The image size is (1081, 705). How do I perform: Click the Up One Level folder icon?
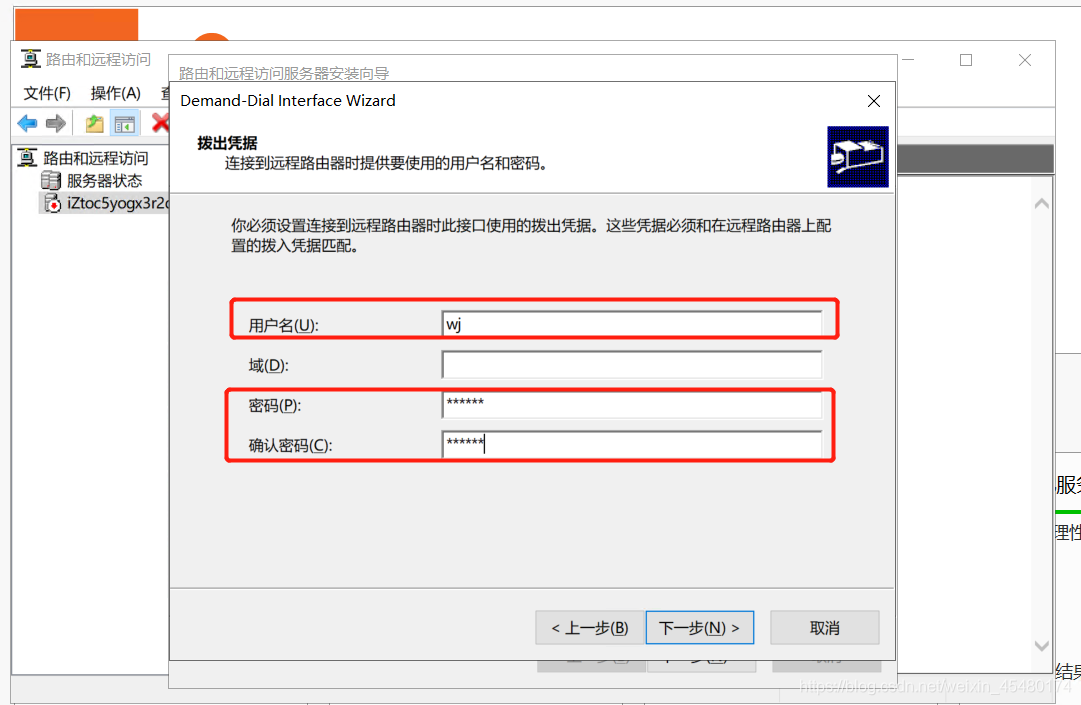tap(94, 124)
